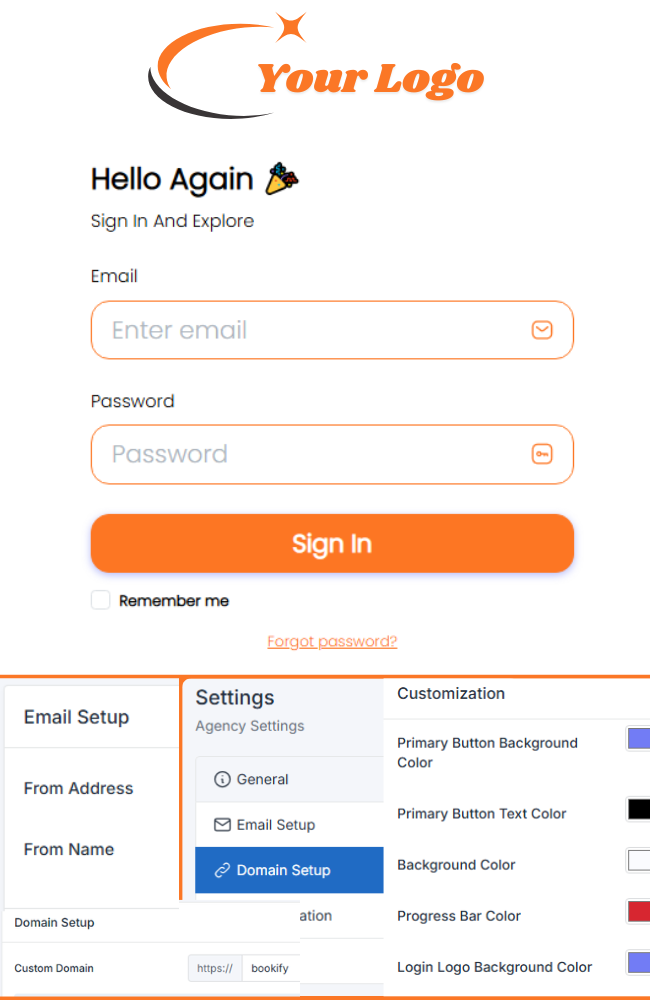Viewport: 650px width, 1000px height.
Task: Click the Your Logo image
Action: pos(316,65)
